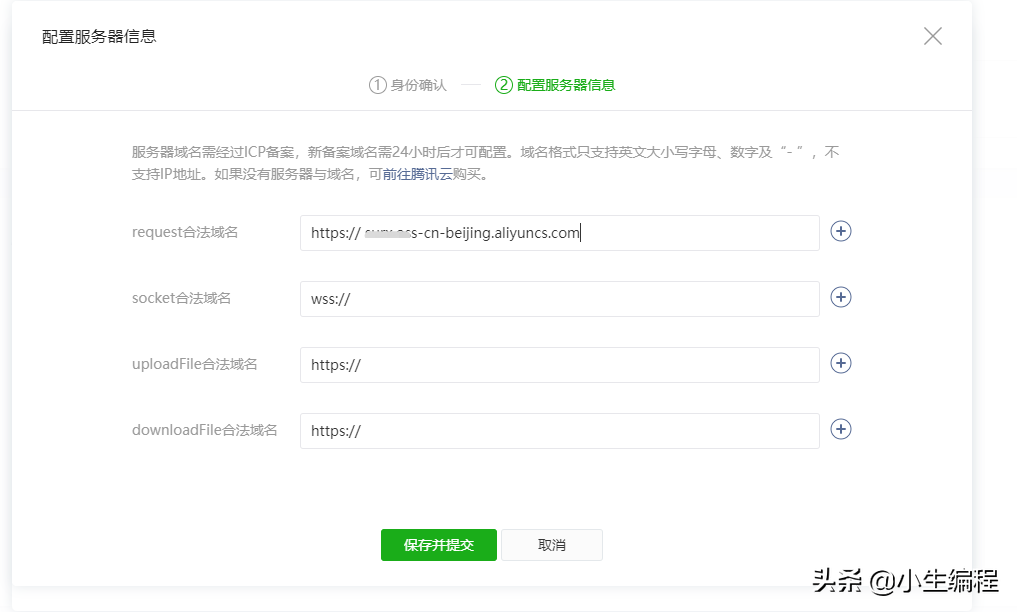The height and width of the screenshot is (612, 1017).
Task: Click the 保存并提交 button
Action: pyautogui.click(x=438, y=545)
